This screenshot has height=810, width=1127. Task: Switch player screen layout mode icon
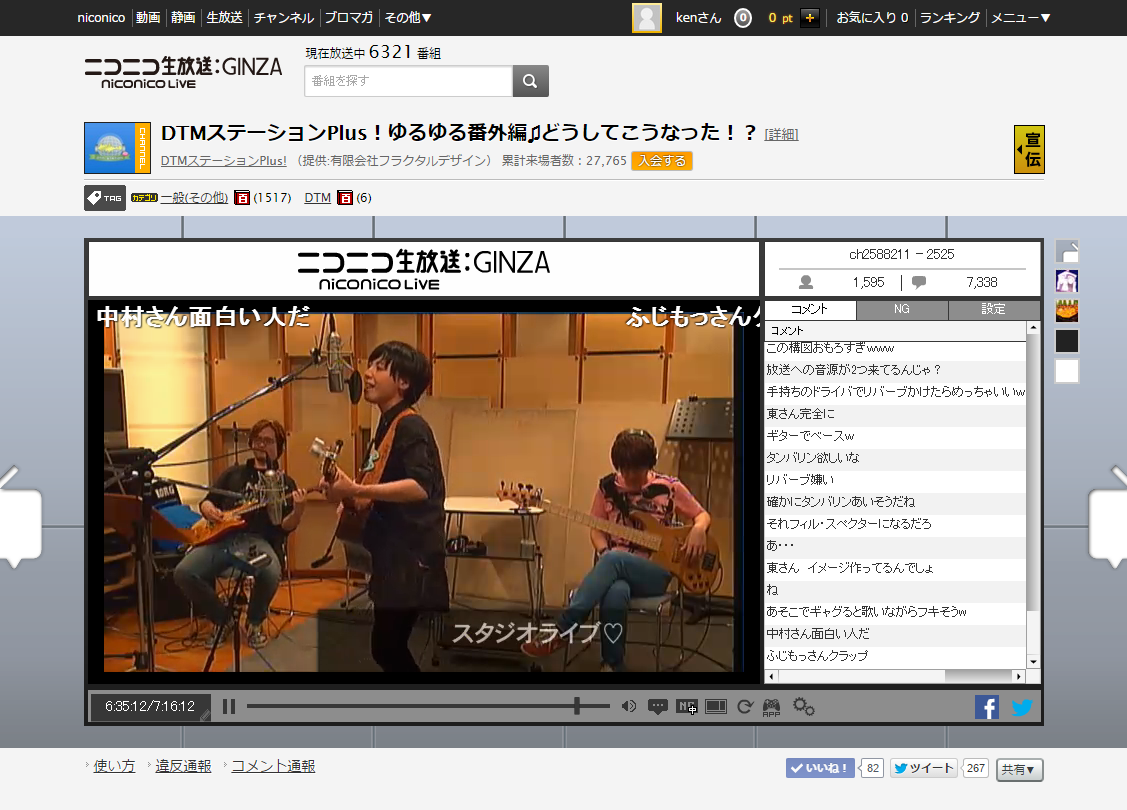tap(716, 707)
